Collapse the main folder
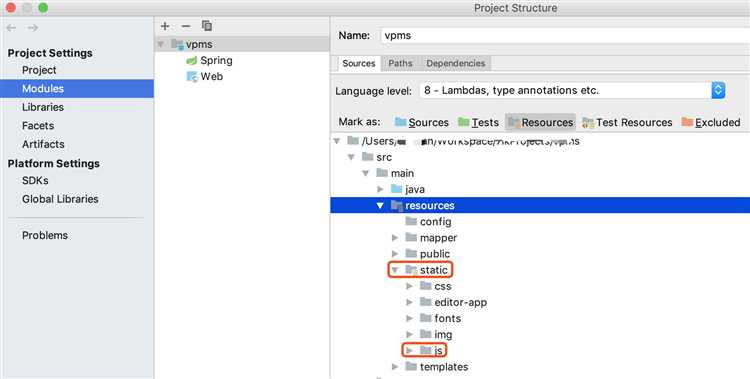 (x=366, y=173)
